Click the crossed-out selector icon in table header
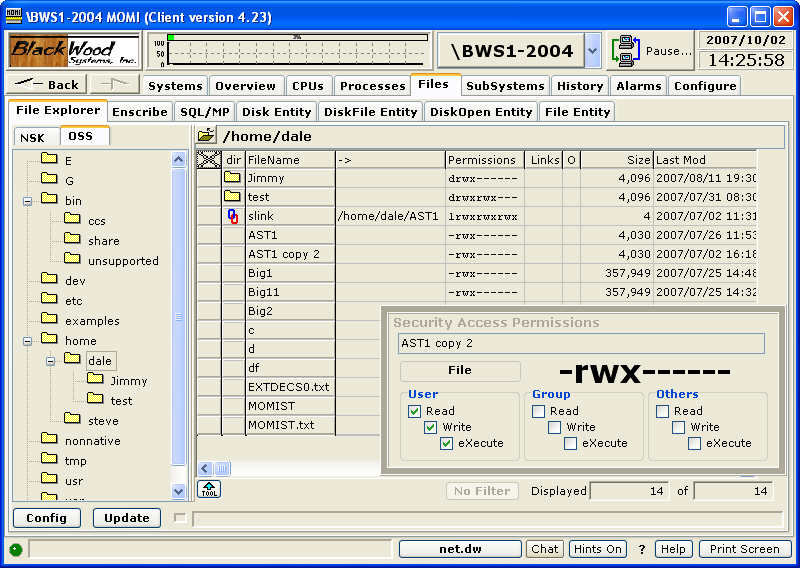Viewport: 800px width, 568px height. (x=209, y=160)
